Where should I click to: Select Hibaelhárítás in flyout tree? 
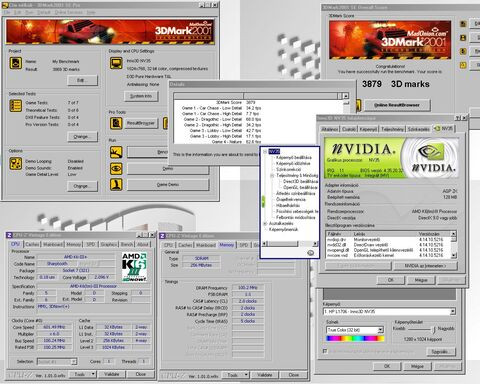click(288, 205)
